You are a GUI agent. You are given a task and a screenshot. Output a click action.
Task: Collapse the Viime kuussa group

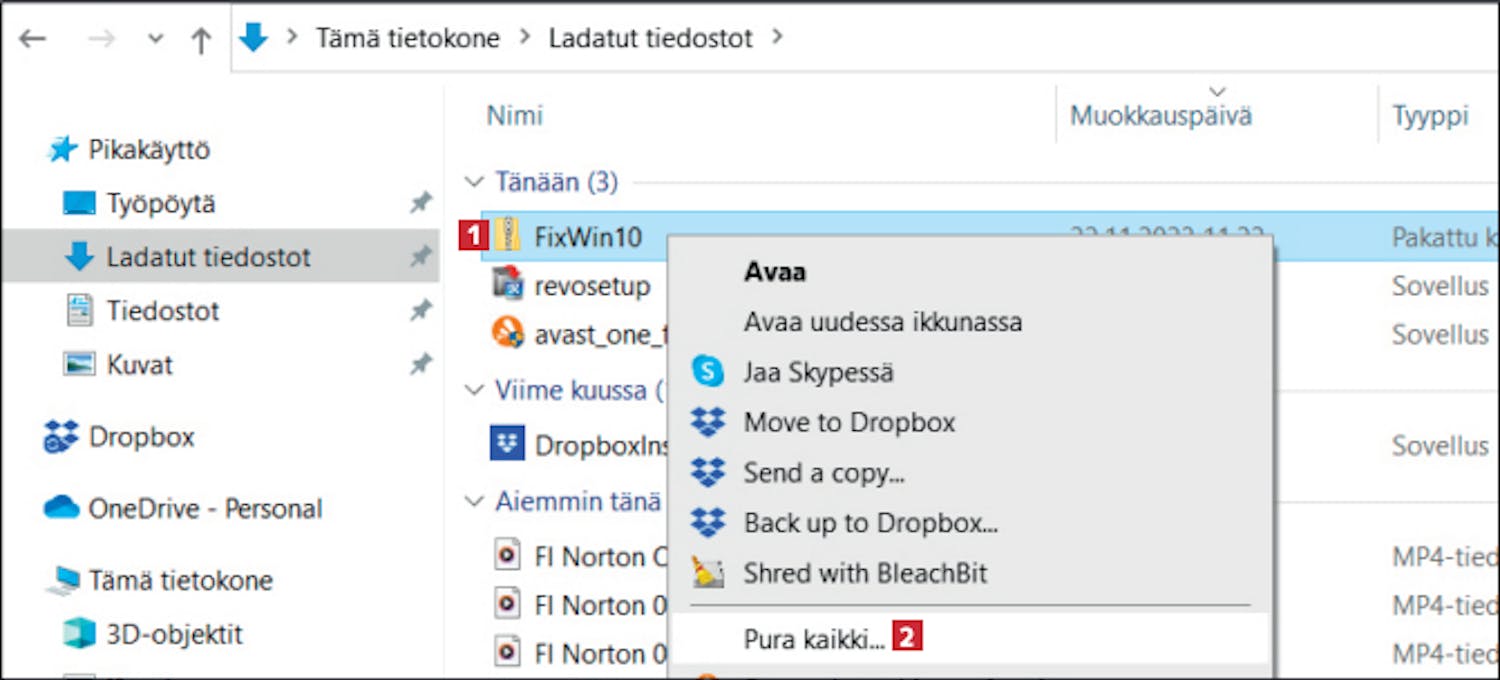pos(474,390)
